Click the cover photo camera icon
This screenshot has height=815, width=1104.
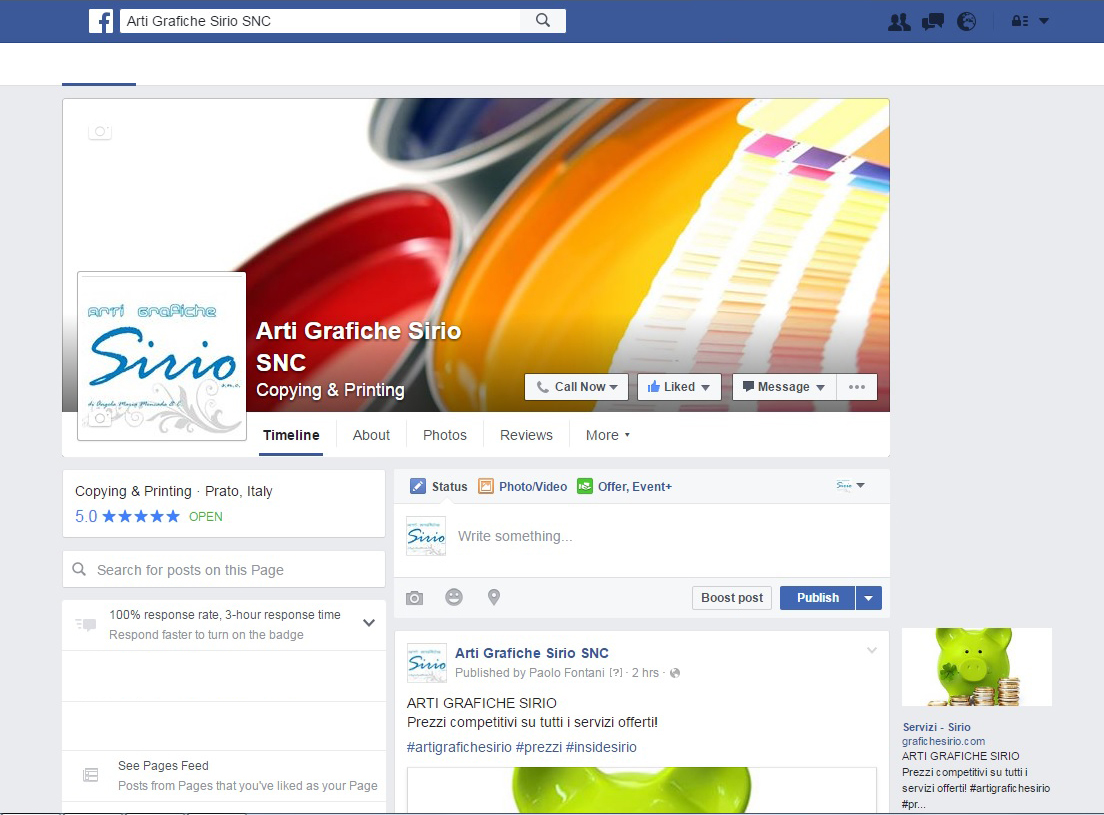tap(99, 132)
